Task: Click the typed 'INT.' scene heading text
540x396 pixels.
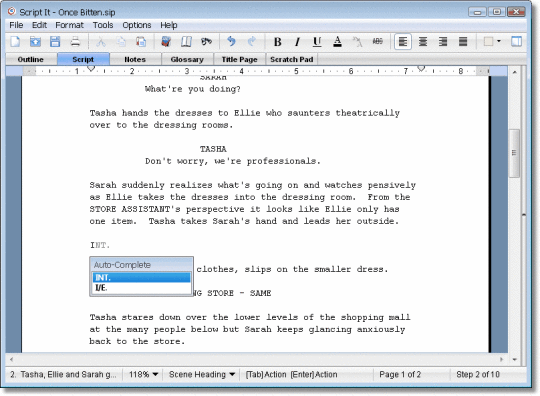Action: (x=100, y=245)
